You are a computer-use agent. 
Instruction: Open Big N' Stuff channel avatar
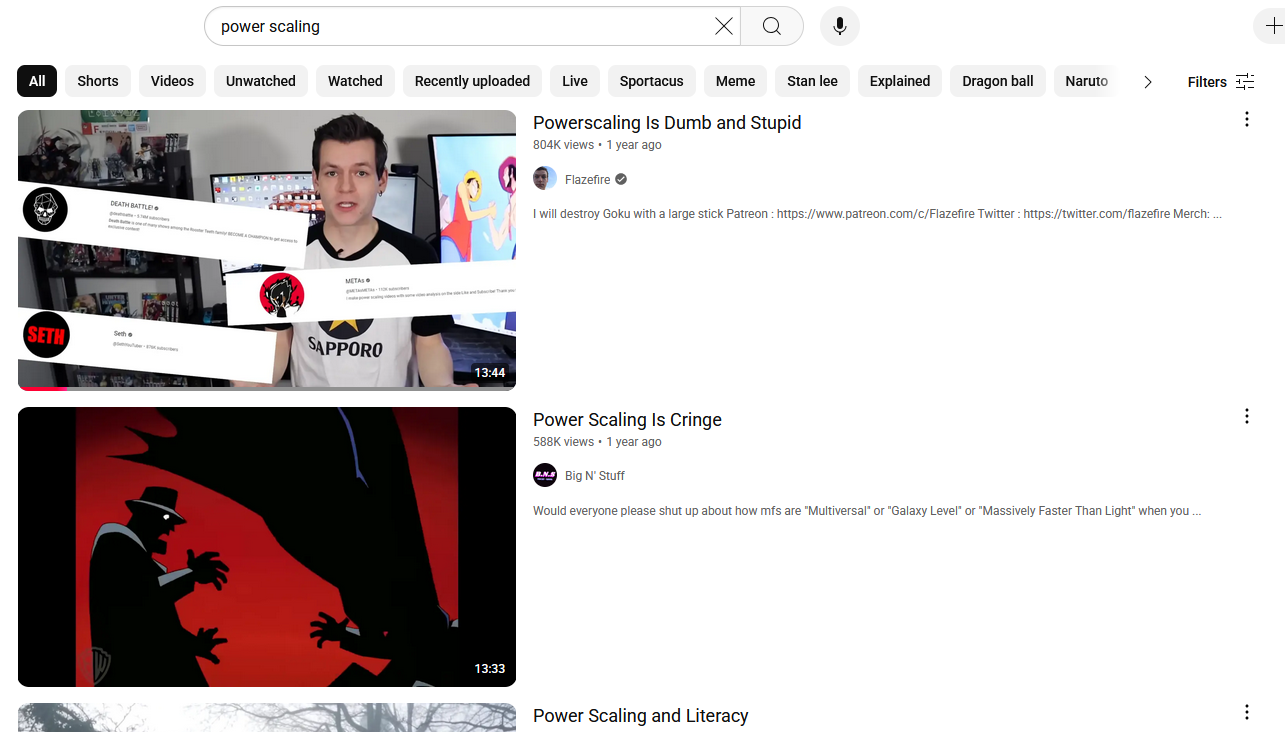tap(545, 475)
